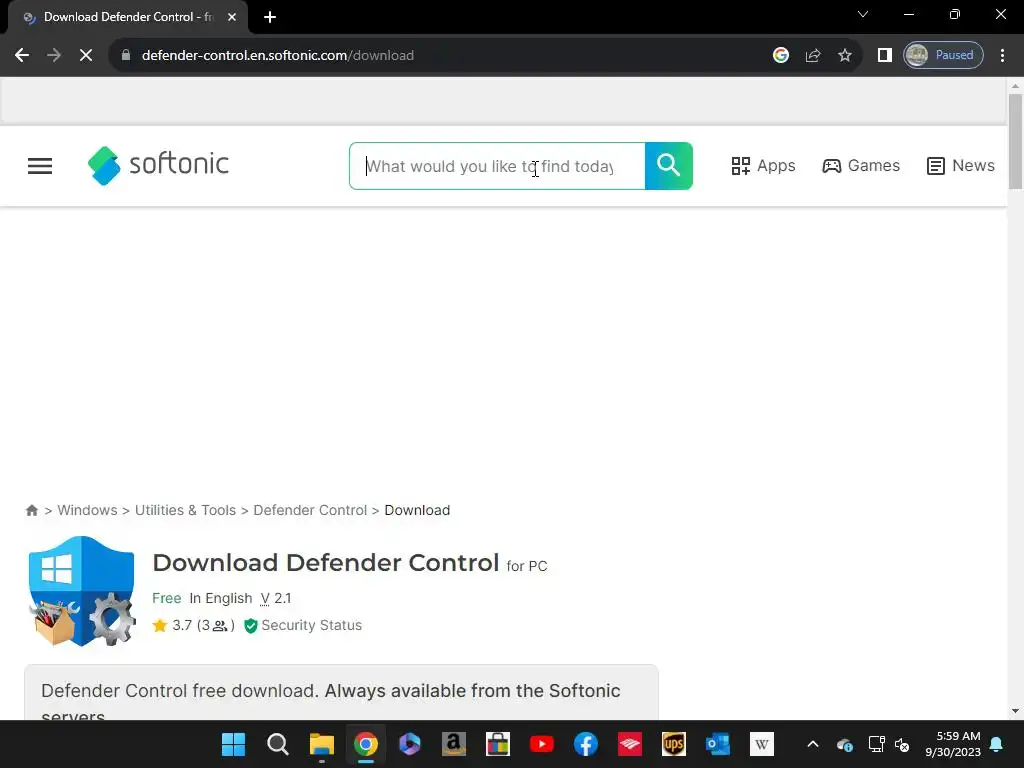Open Defender Control breadcrumb link
Screen dimensions: 1024x768
coord(310,510)
